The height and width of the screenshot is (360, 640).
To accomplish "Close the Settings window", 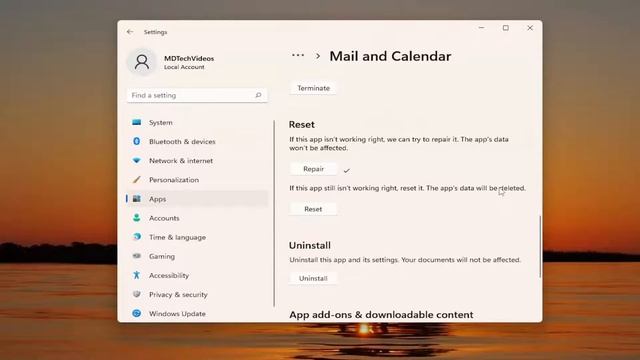I will click(x=530, y=28).
